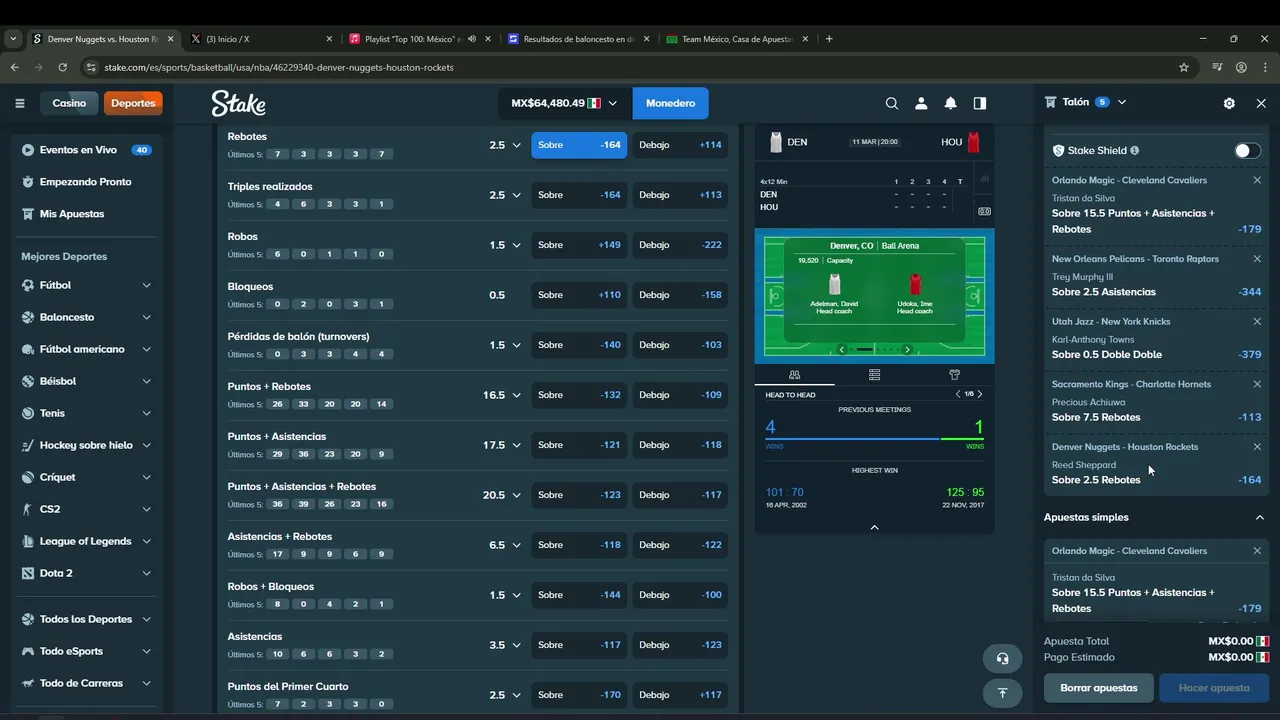Switch to Deportes tab

coord(133,103)
